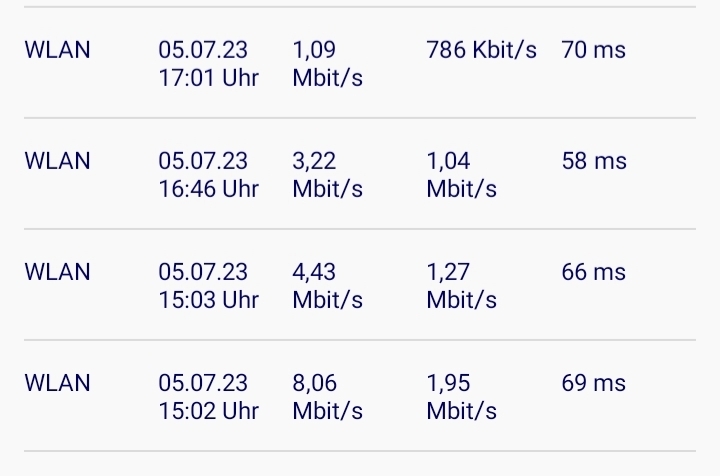Select the 15:03 Uhr measurement row
This screenshot has height=476, width=720.
point(360,285)
